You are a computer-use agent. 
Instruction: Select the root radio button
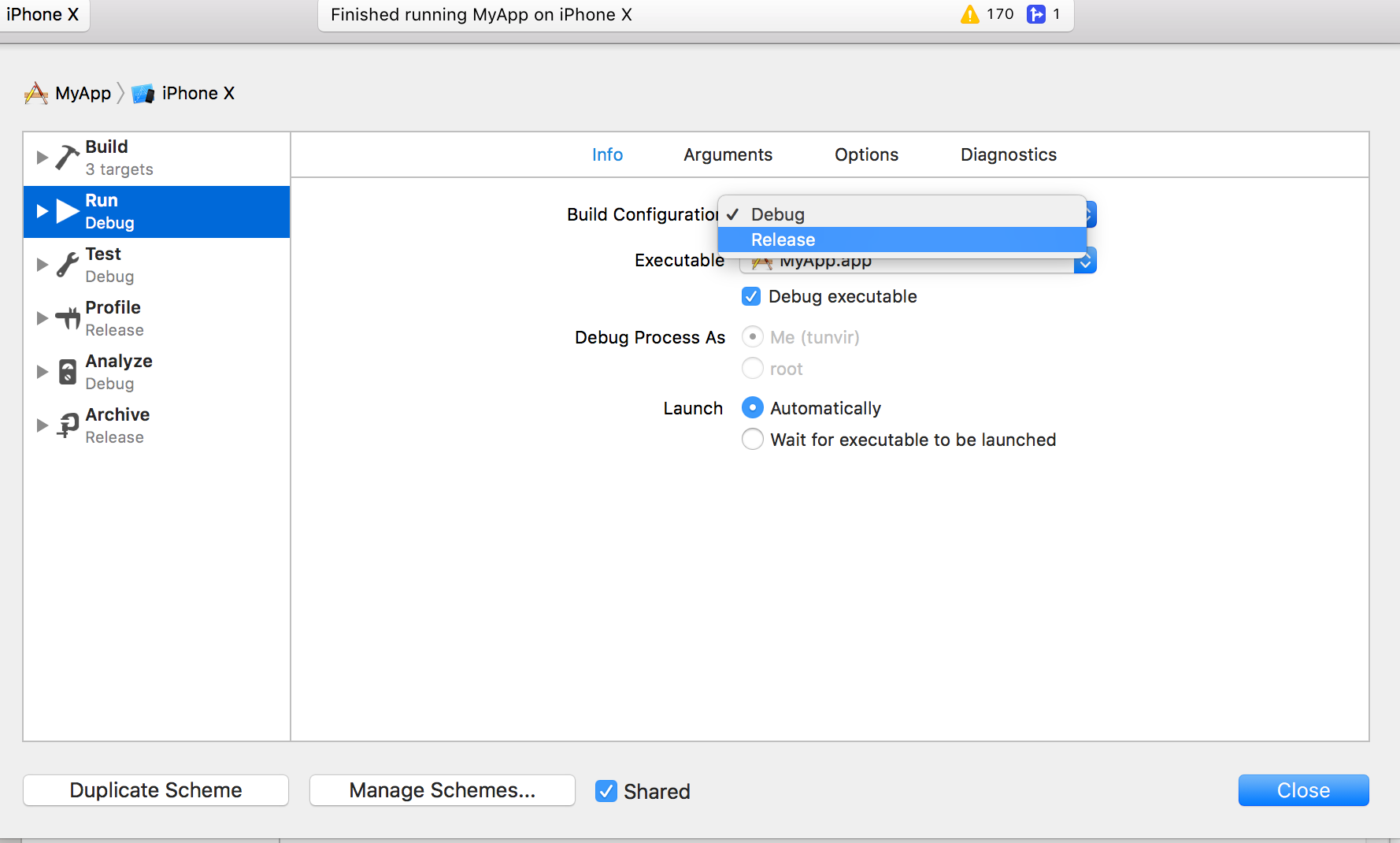point(753,368)
